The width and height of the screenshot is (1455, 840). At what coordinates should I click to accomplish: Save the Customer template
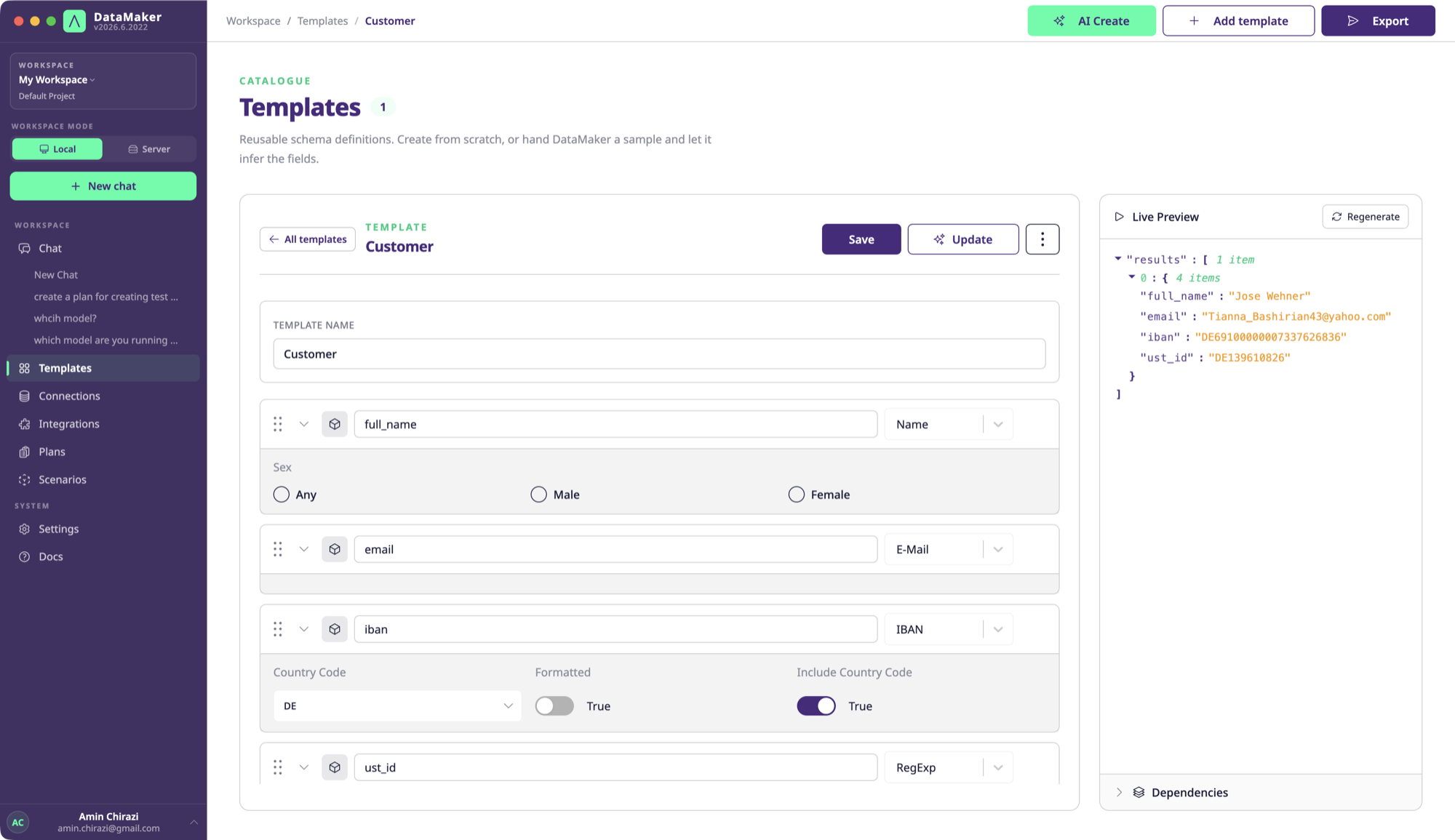coord(861,239)
